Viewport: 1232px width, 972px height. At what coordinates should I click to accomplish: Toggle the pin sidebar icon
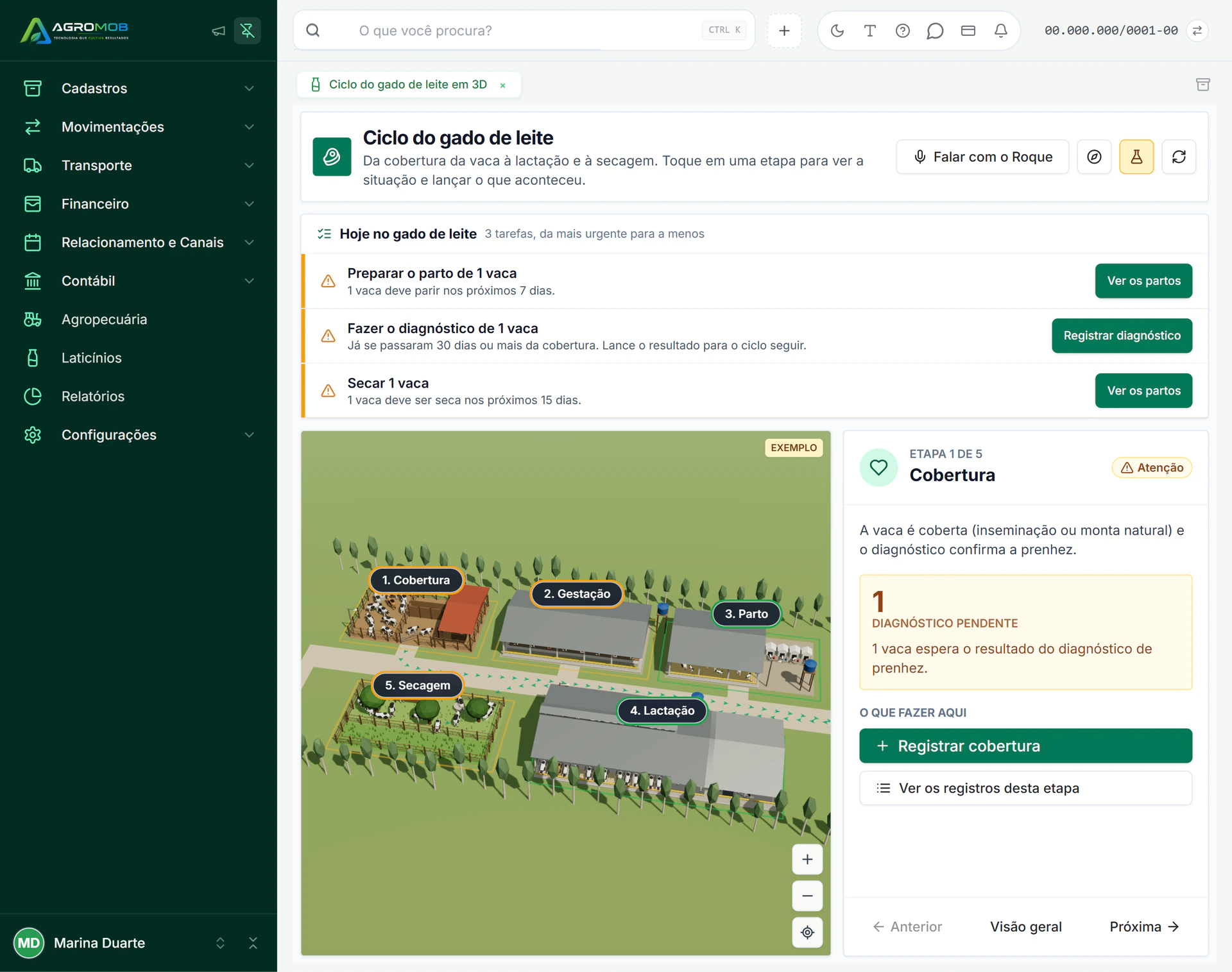(247, 30)
